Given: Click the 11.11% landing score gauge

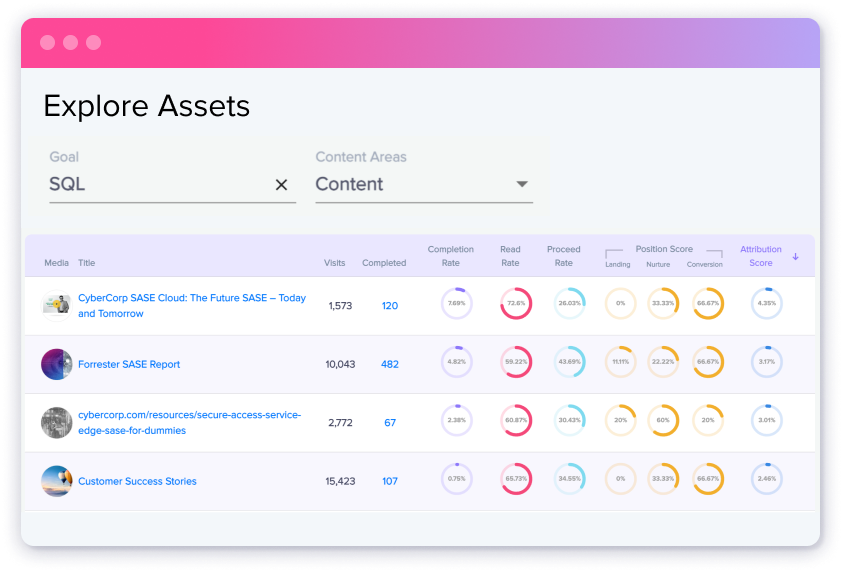Looking at the screenshot, I should pos(620,362).
